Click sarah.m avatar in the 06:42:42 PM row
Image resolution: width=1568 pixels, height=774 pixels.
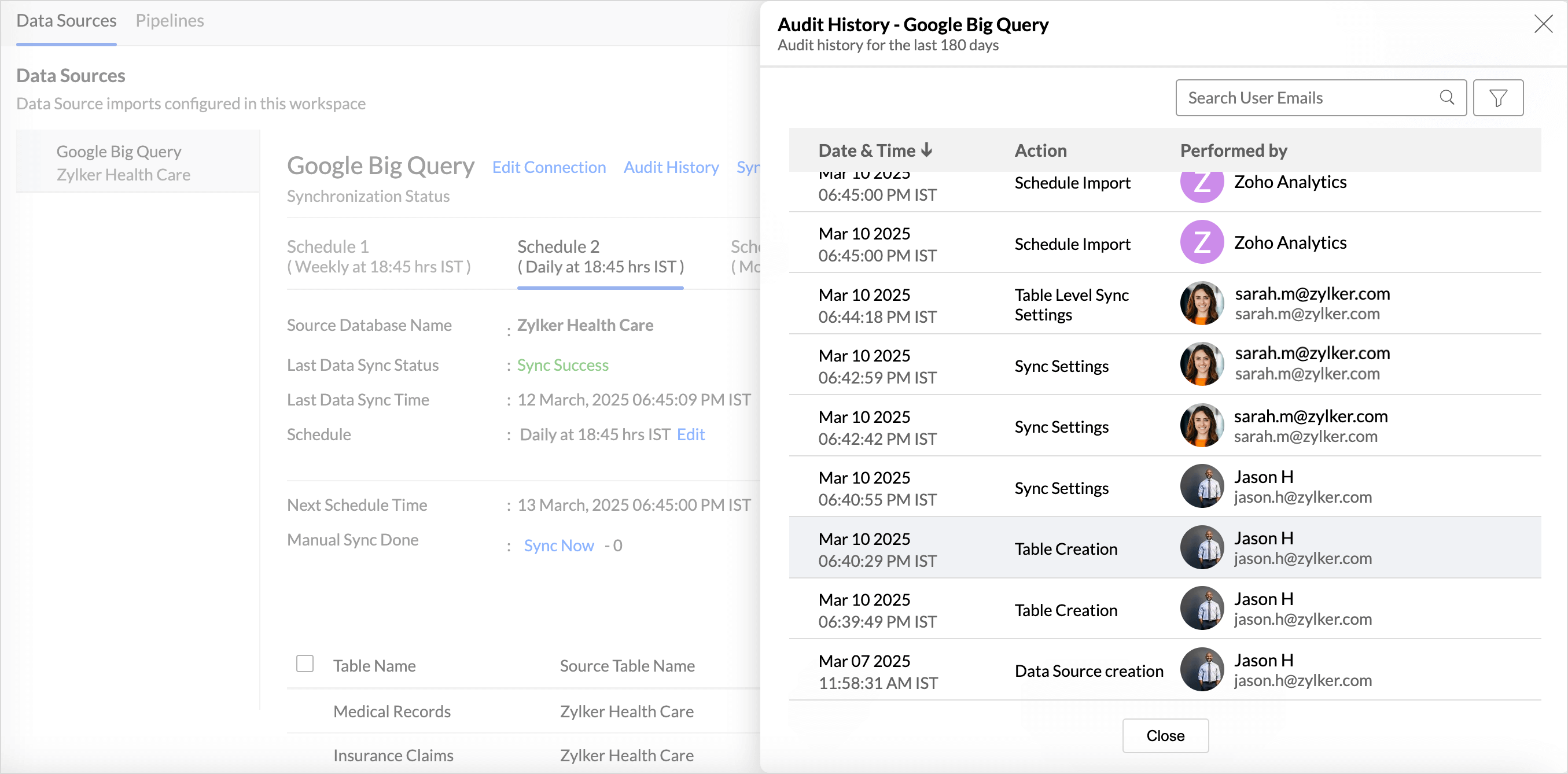[x=1202, y=425]
